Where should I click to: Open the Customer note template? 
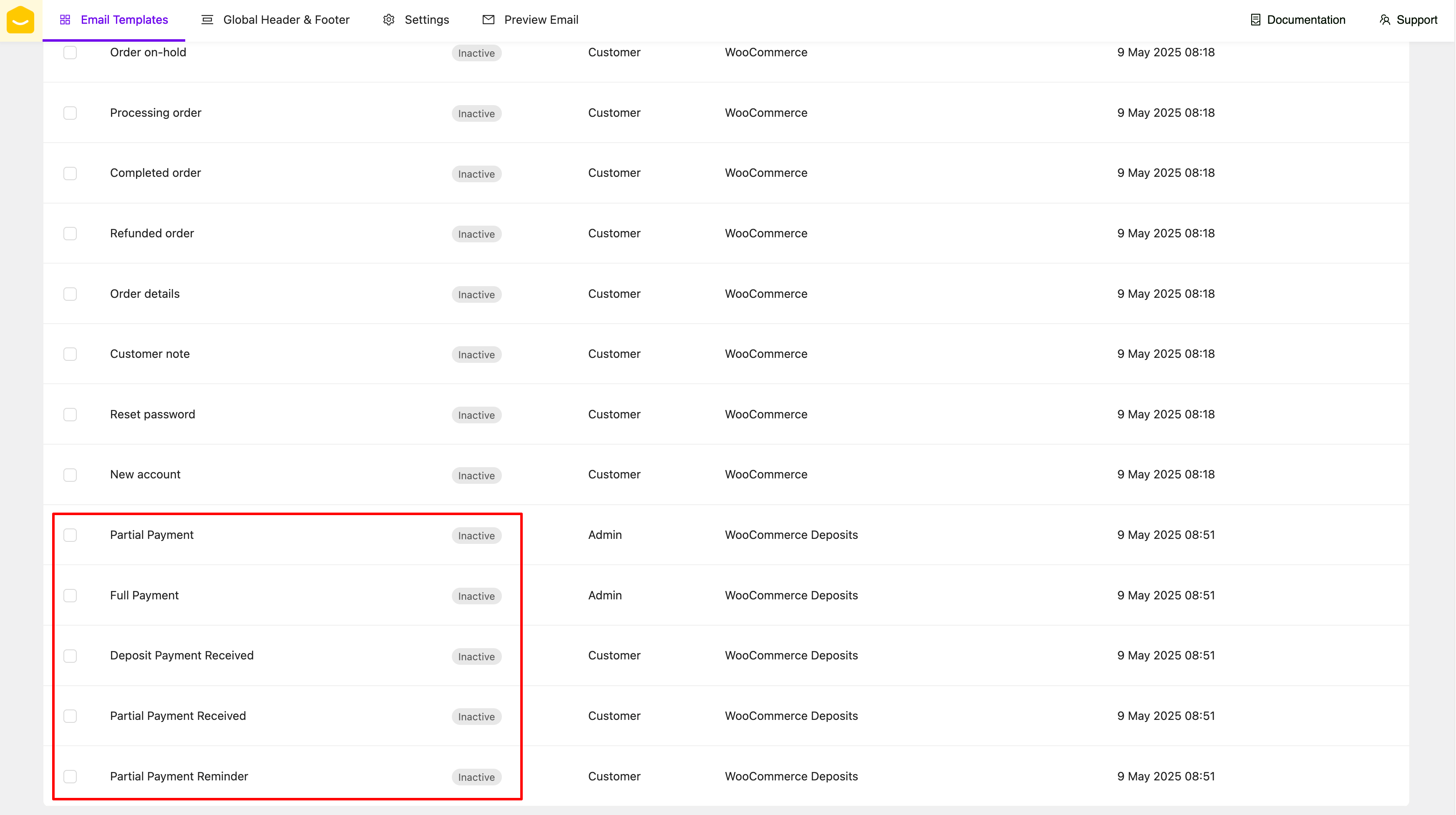[150, 354]
